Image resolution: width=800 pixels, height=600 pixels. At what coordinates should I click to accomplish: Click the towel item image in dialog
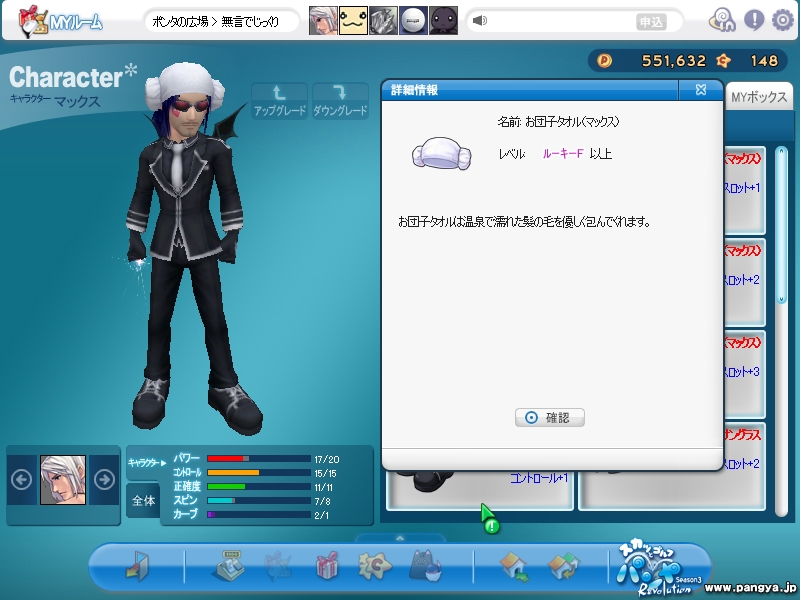point(442,153)
